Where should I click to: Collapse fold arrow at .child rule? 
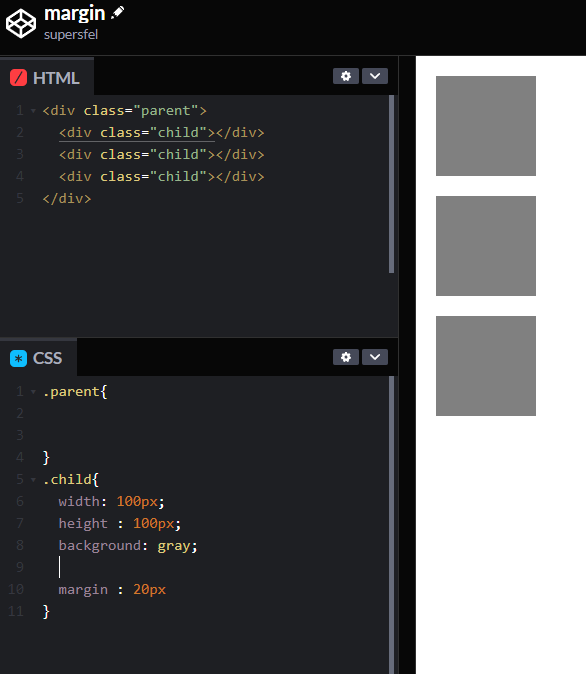33,479
